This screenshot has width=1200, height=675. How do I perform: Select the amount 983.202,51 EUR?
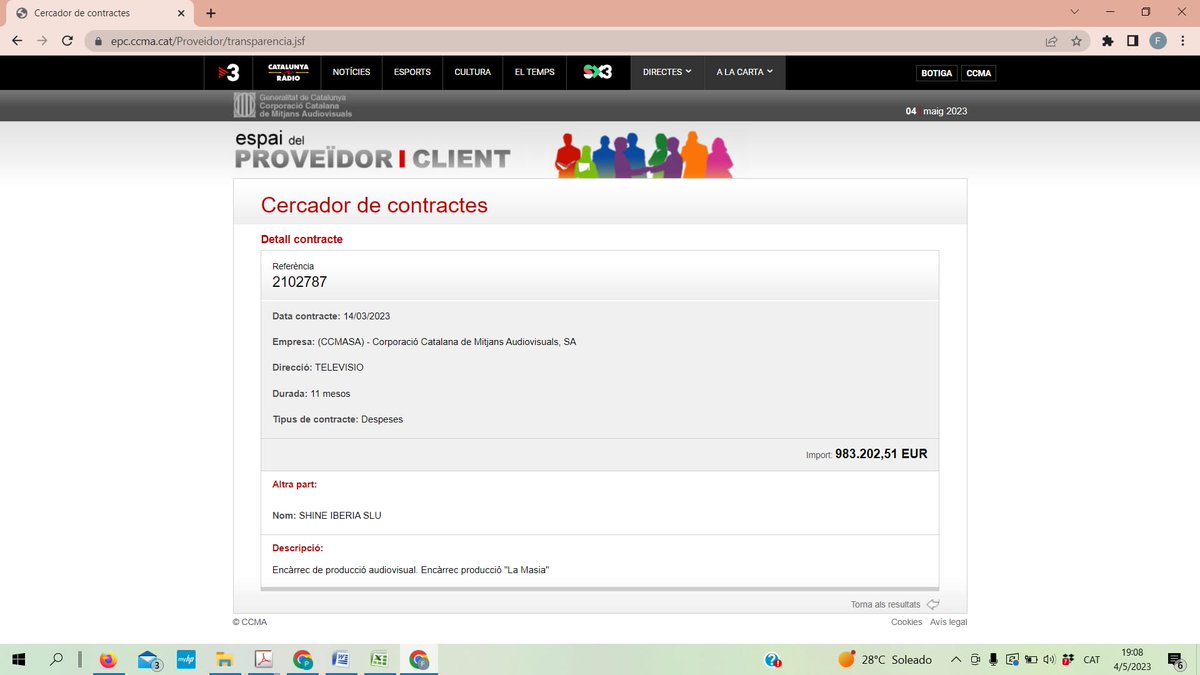pyautogui.click(x=881, y=454)
